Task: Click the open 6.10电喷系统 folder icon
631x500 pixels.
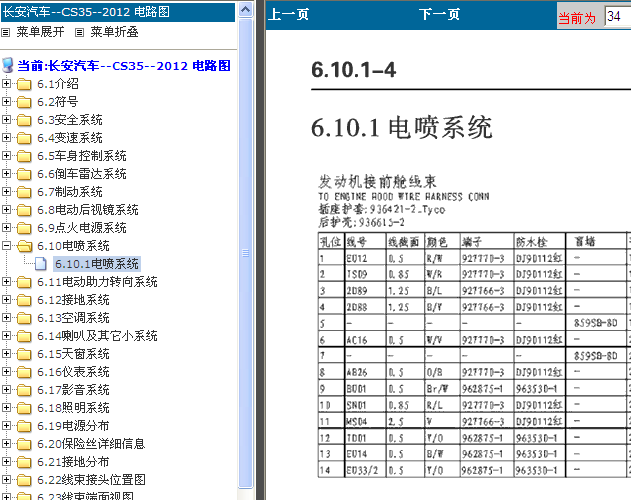Action: coord(24,246)
